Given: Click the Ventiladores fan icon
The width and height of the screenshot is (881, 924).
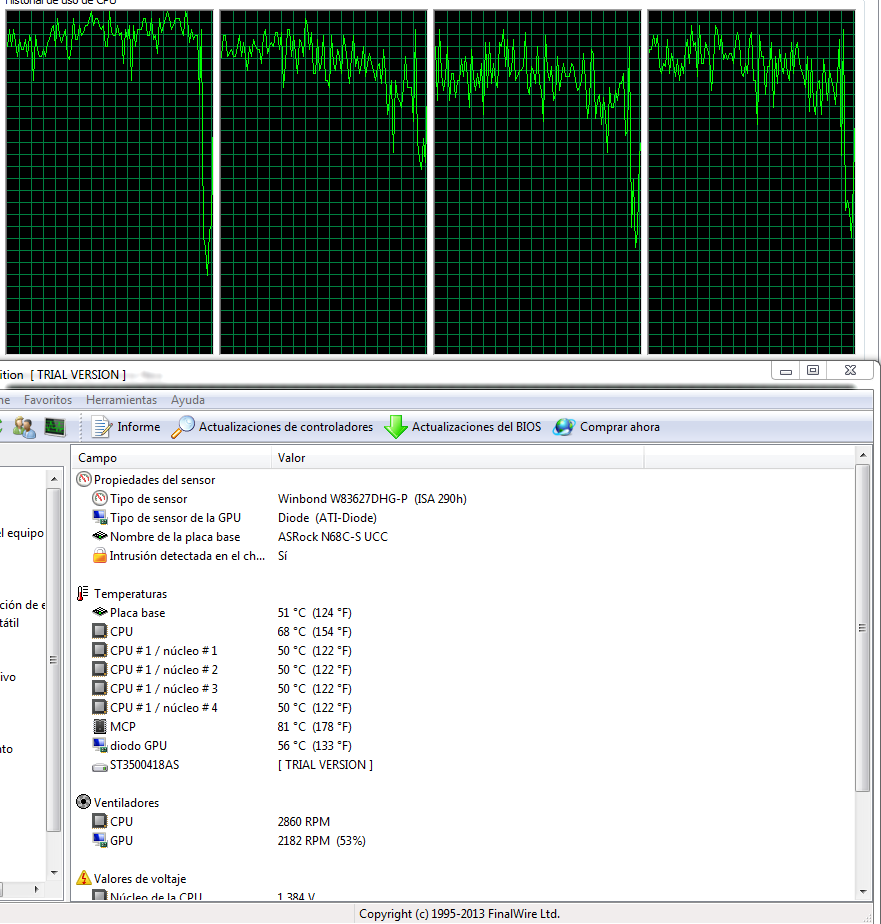Looking at the screenshot, I should pyautogui.click(x=84, y=802).
